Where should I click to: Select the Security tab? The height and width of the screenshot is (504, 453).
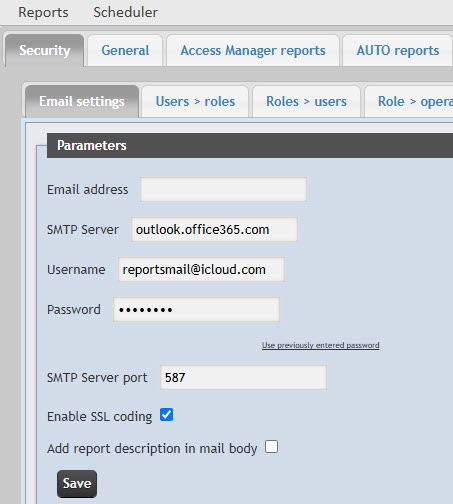pos(44,50)
